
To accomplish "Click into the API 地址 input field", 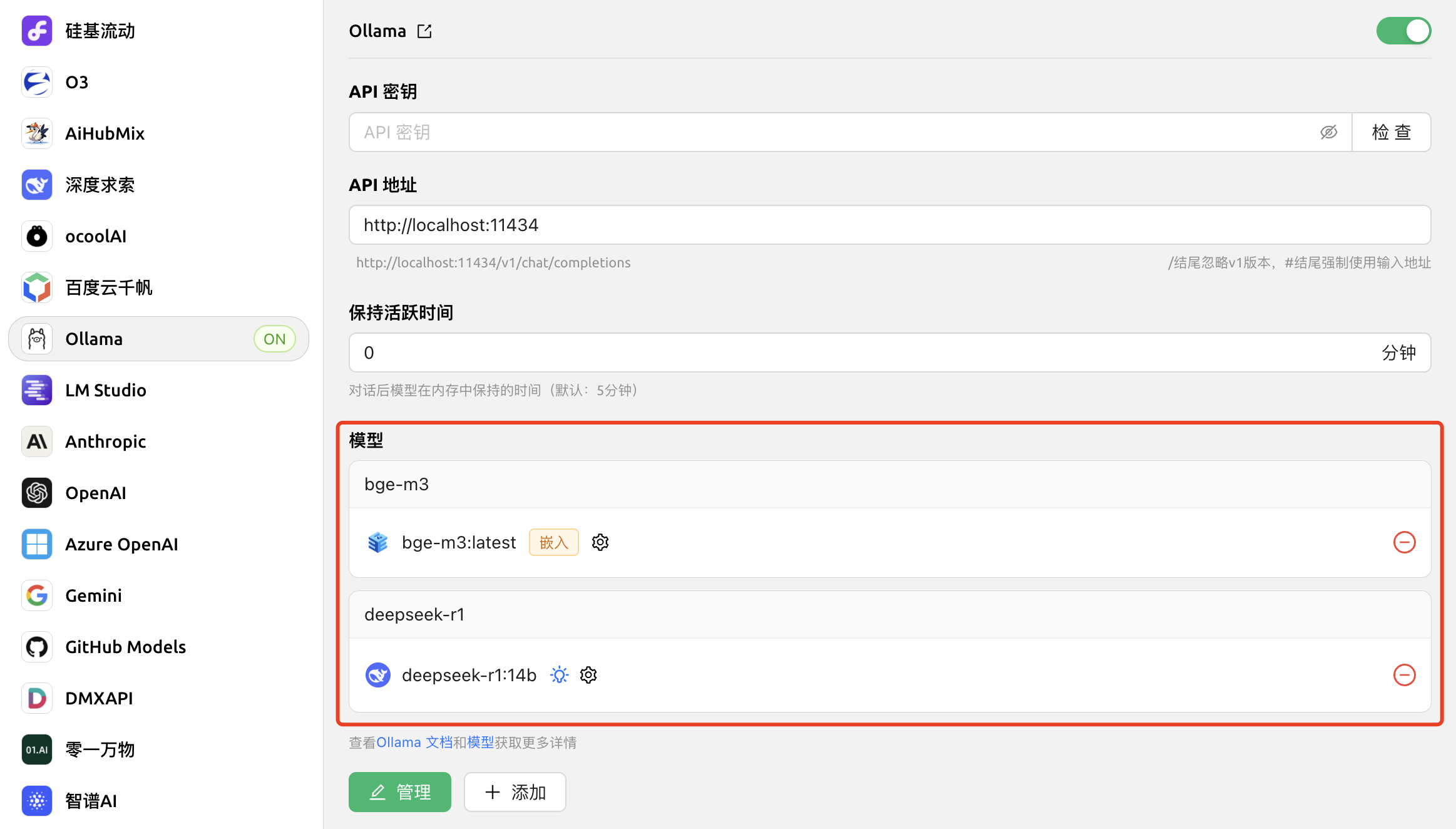I will [x=889, y=225].
